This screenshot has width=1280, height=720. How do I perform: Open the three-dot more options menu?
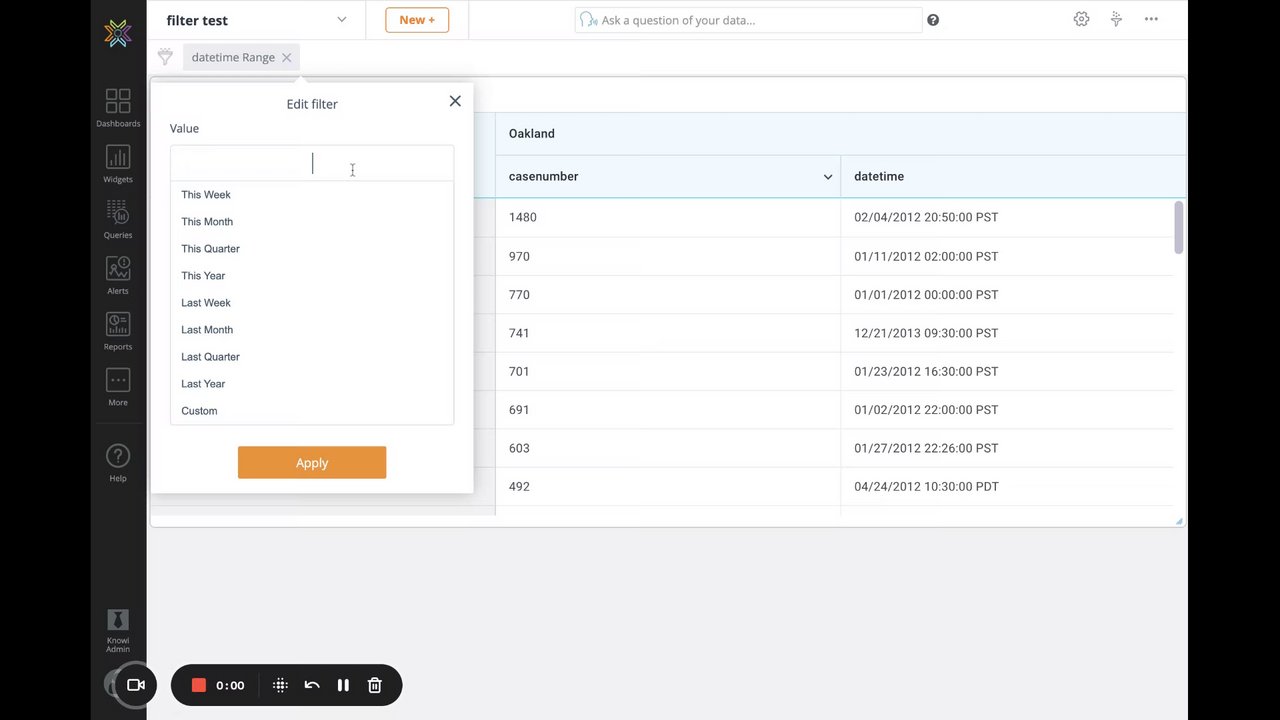[1151, 19]
